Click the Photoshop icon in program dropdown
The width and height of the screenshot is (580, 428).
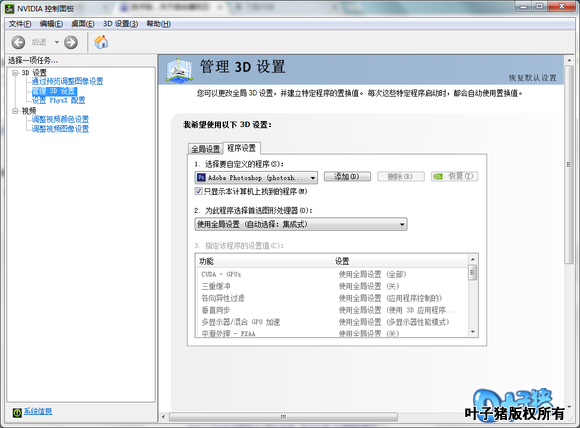pos(201,178)
